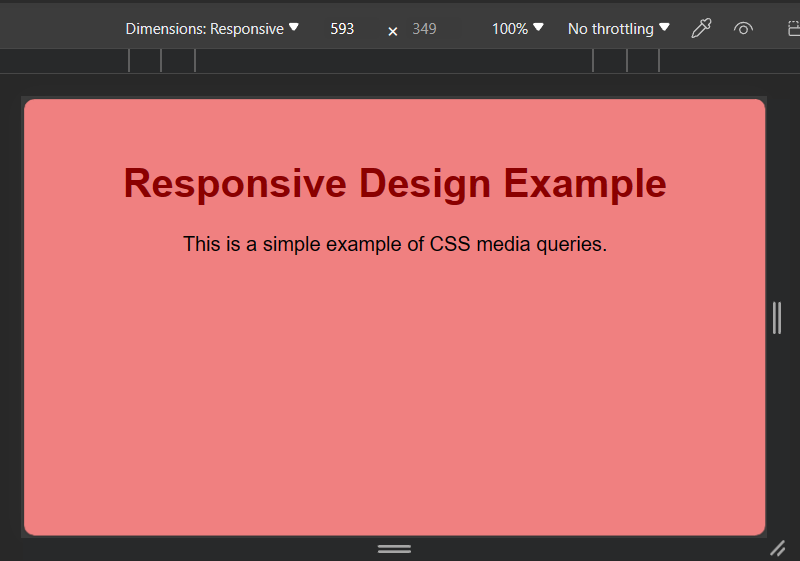Open the 100% zoom dropdown
The image size is (800, 561).
(x=517, y=29)
